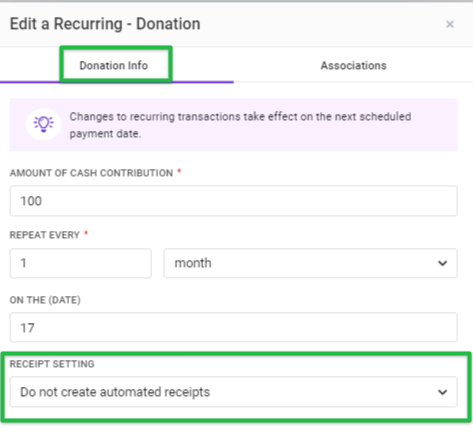Focus the On The (Date) field showing 17
Image resolution: width=473 pixels, height=448 pixels.
point(233,327)
